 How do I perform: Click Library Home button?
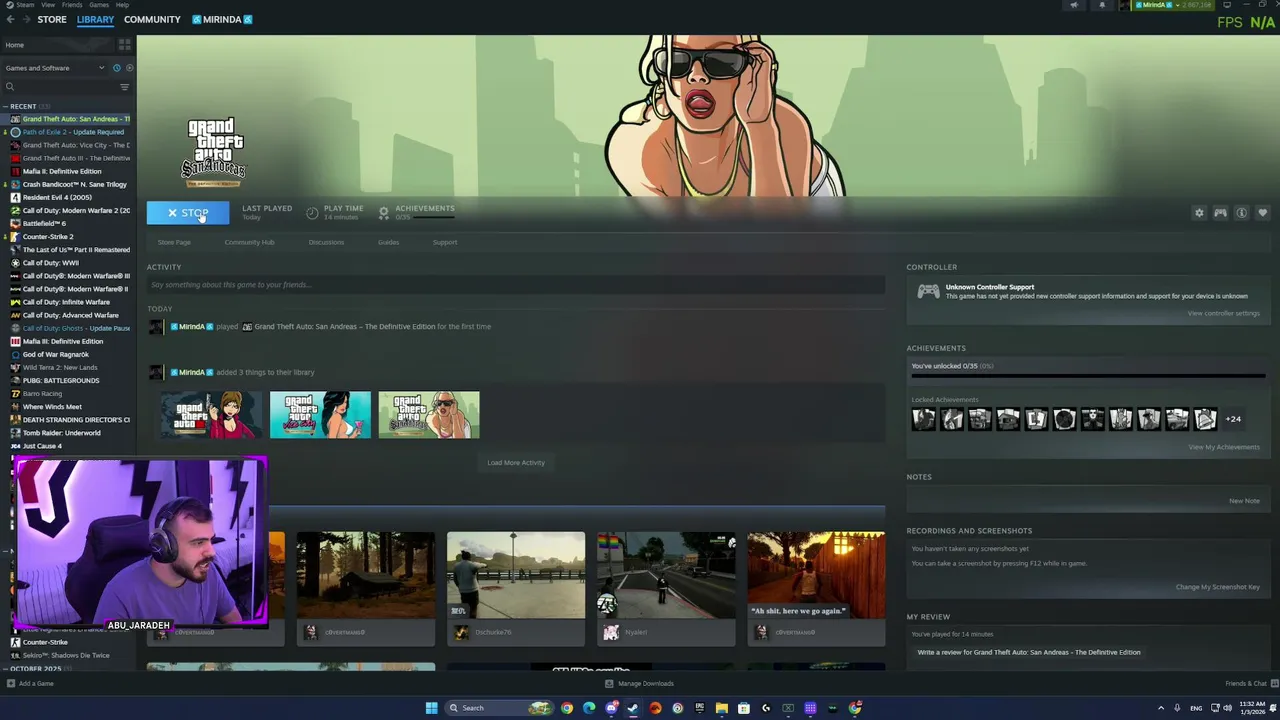tap(58, 45)
